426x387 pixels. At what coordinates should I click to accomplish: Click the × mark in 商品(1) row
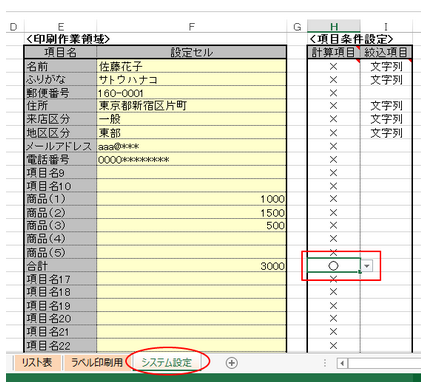pos(333,199)
